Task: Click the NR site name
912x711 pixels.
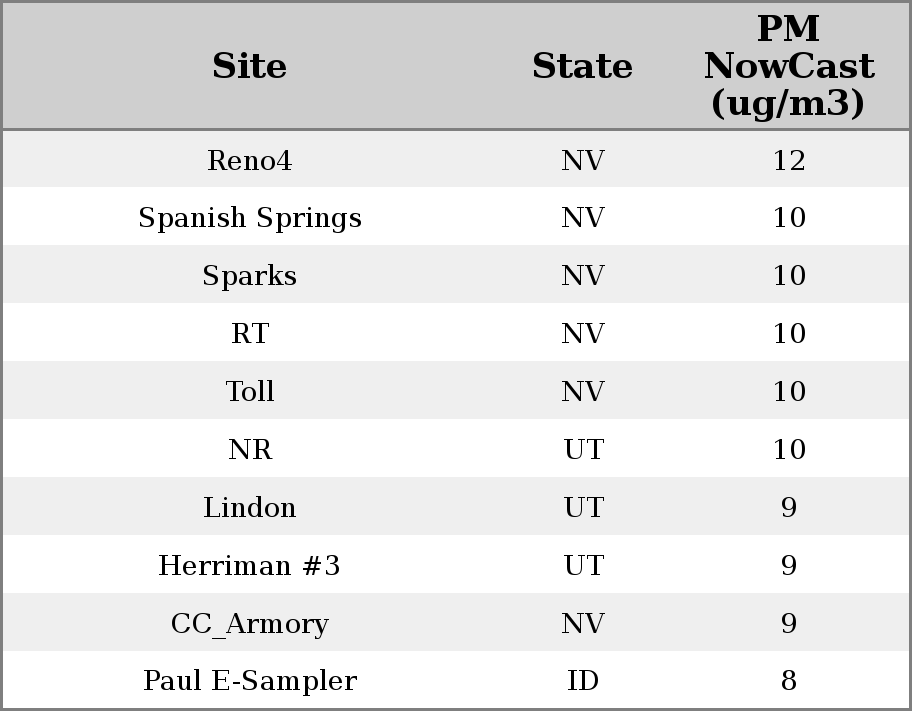Action: pyautogui.click(x=249, y=450)
